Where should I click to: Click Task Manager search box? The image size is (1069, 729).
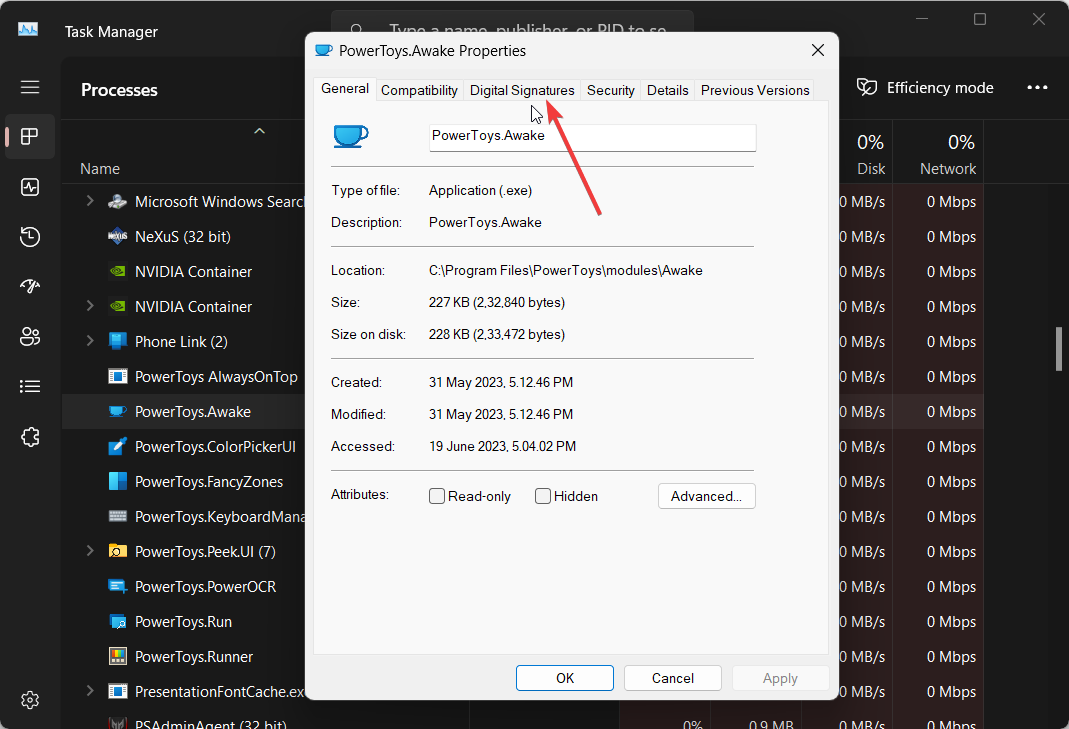tap(513, 30)
